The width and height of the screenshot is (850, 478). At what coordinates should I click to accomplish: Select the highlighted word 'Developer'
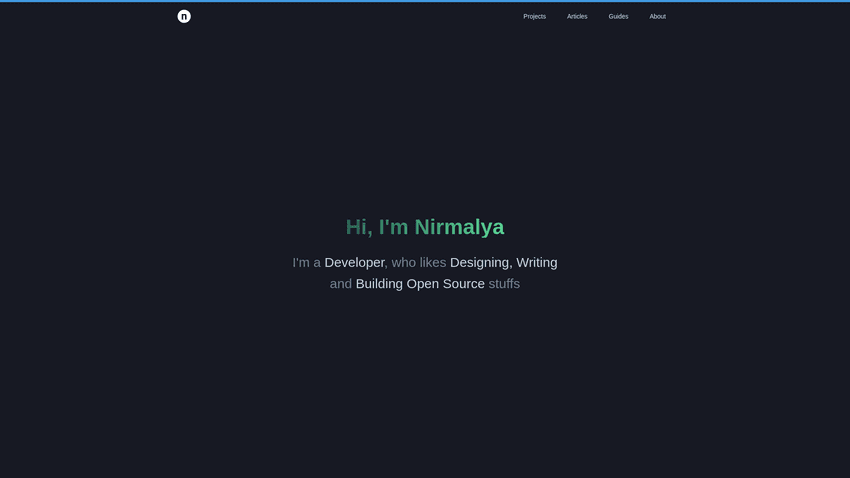click(354, 263)
